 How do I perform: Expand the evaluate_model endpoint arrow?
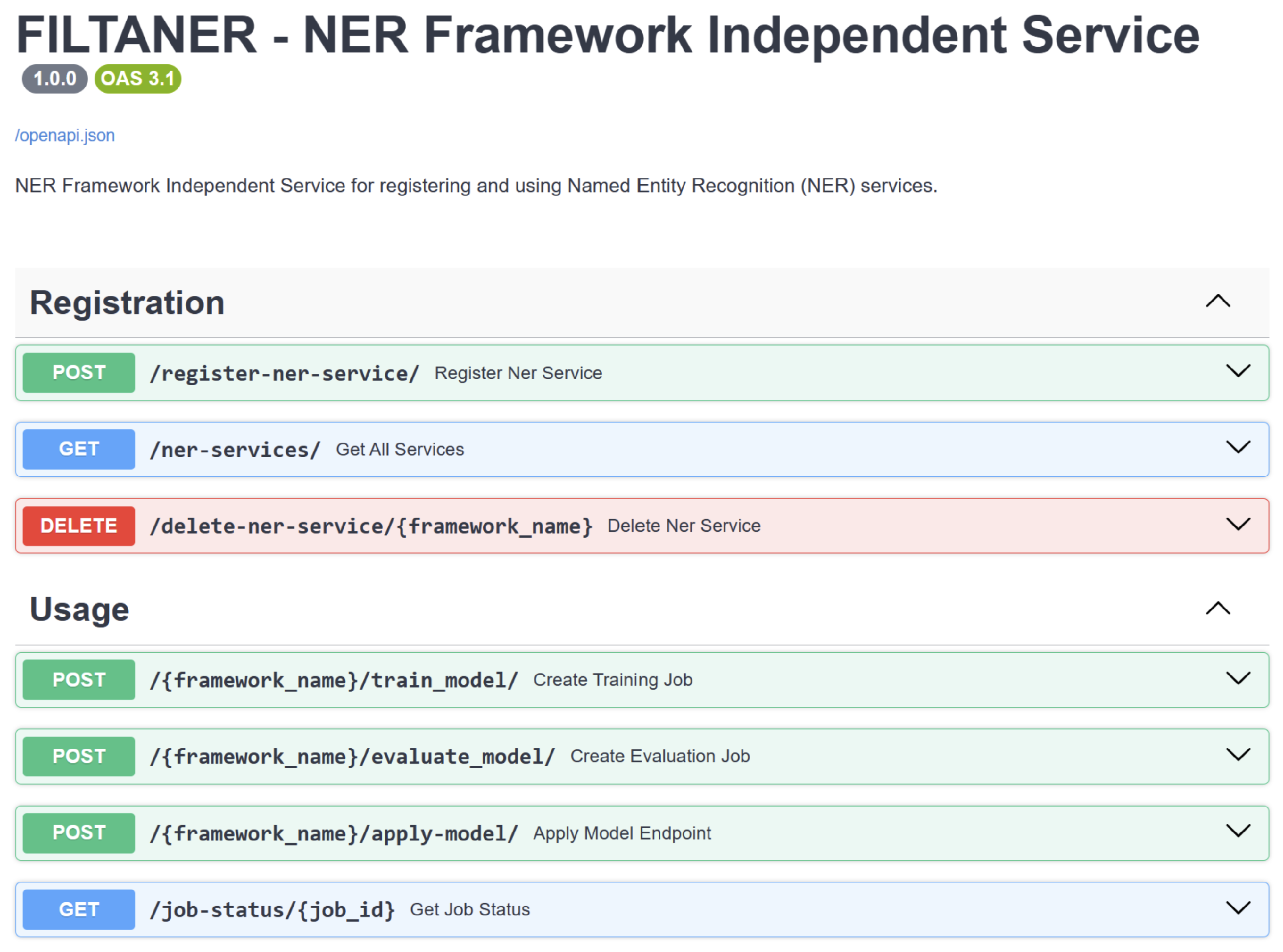coord(1238,755)
